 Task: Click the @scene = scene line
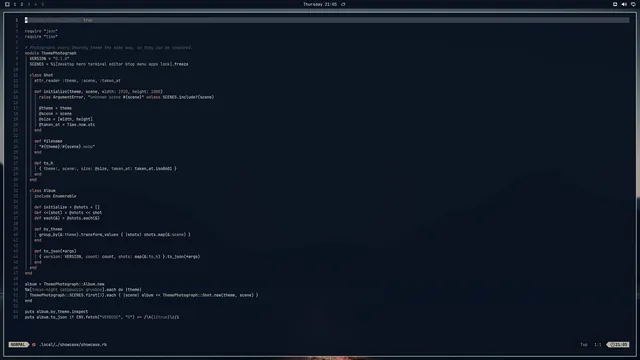[x=55, y=113]
